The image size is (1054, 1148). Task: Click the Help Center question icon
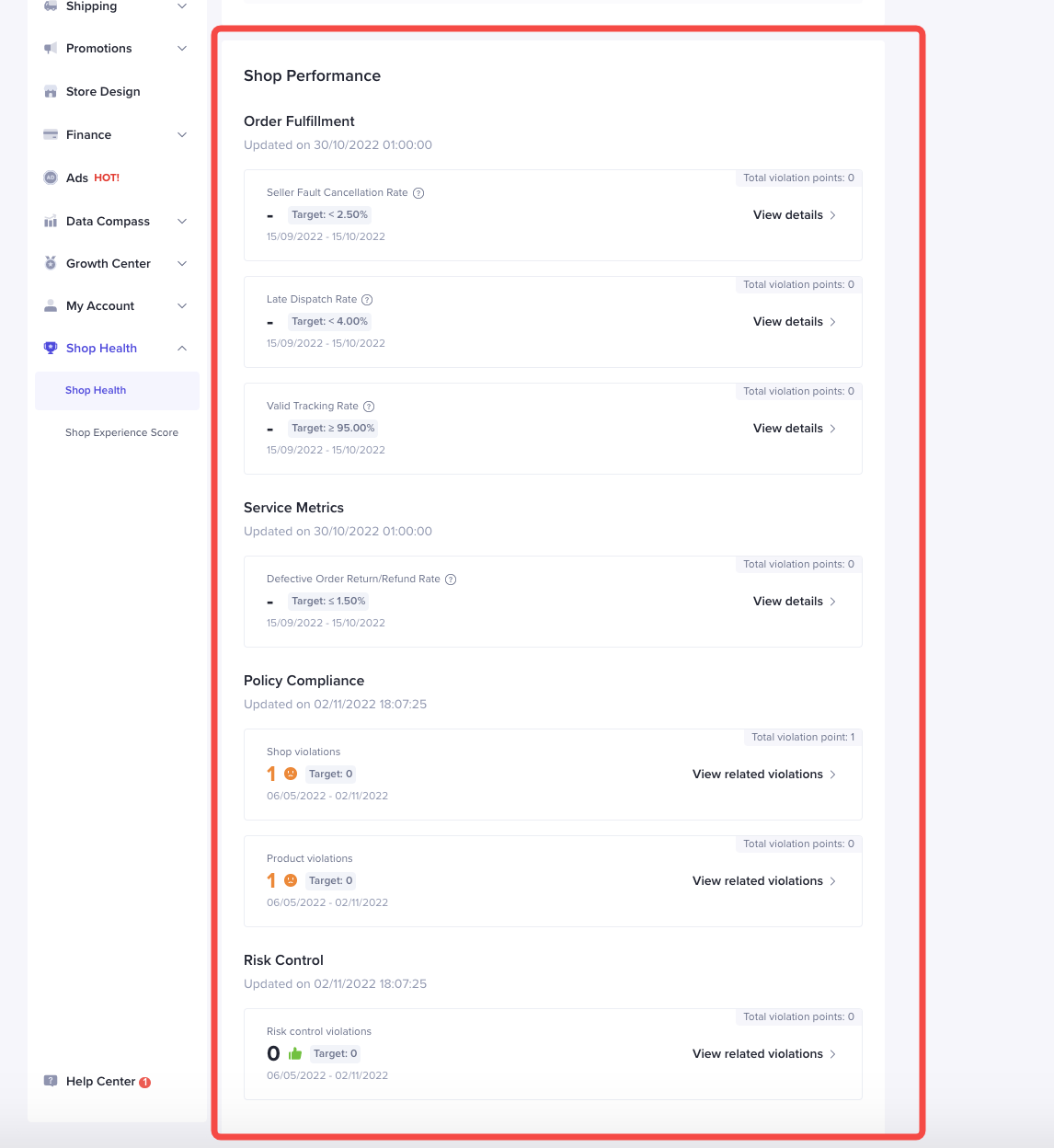[x=51, y=1081]
